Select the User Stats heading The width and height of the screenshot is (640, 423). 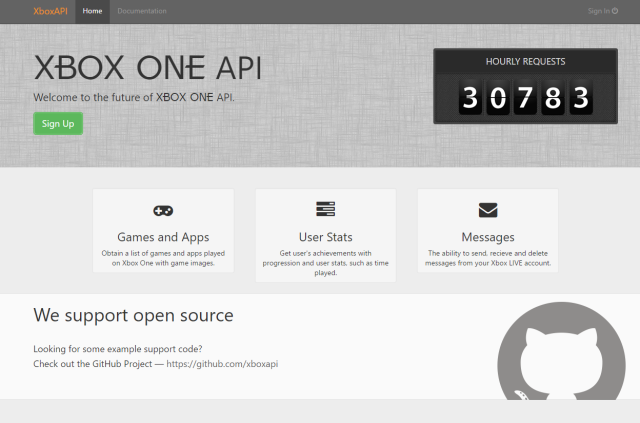[x=325, y=237]
